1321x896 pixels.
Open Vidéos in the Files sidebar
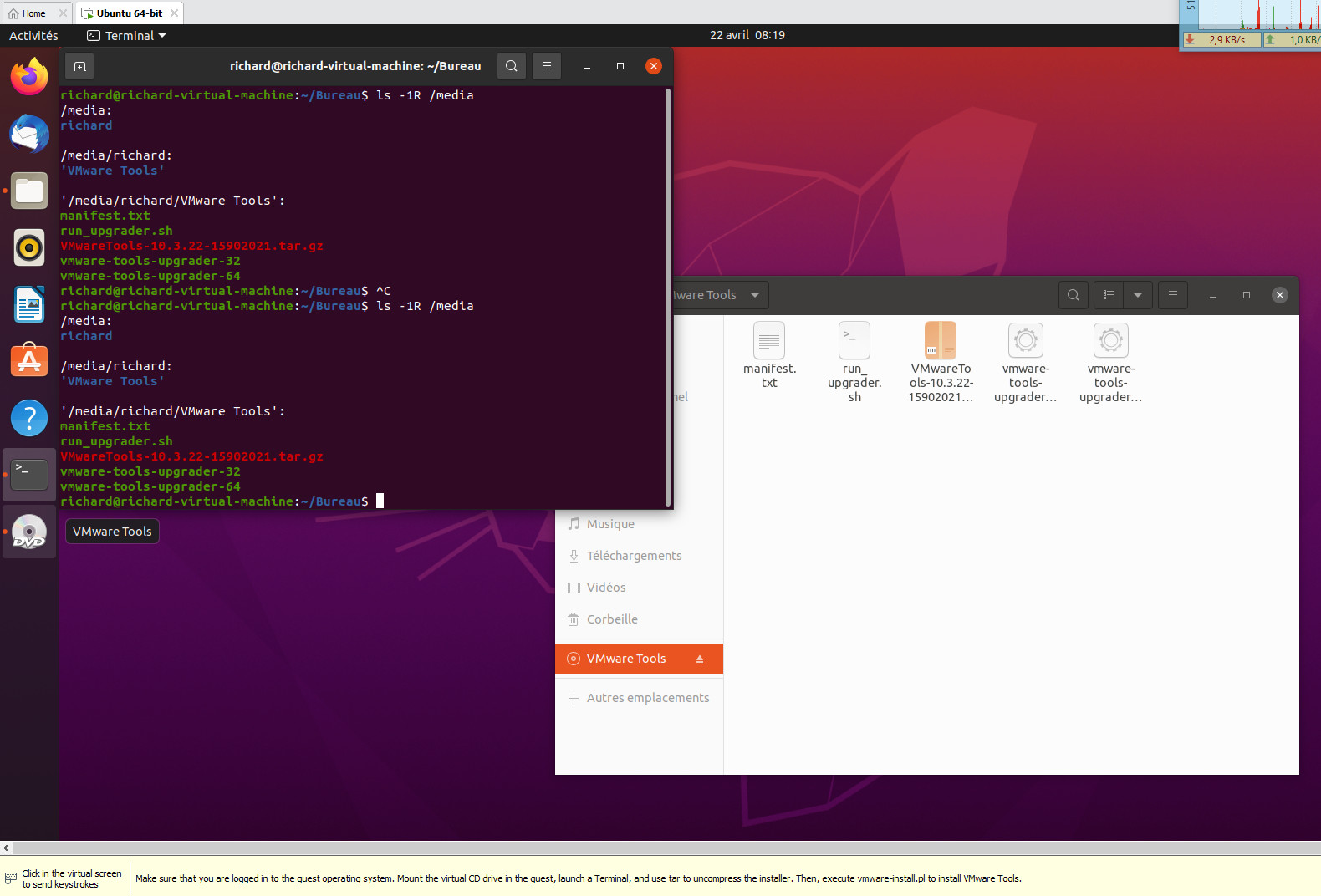coord(639,588)
